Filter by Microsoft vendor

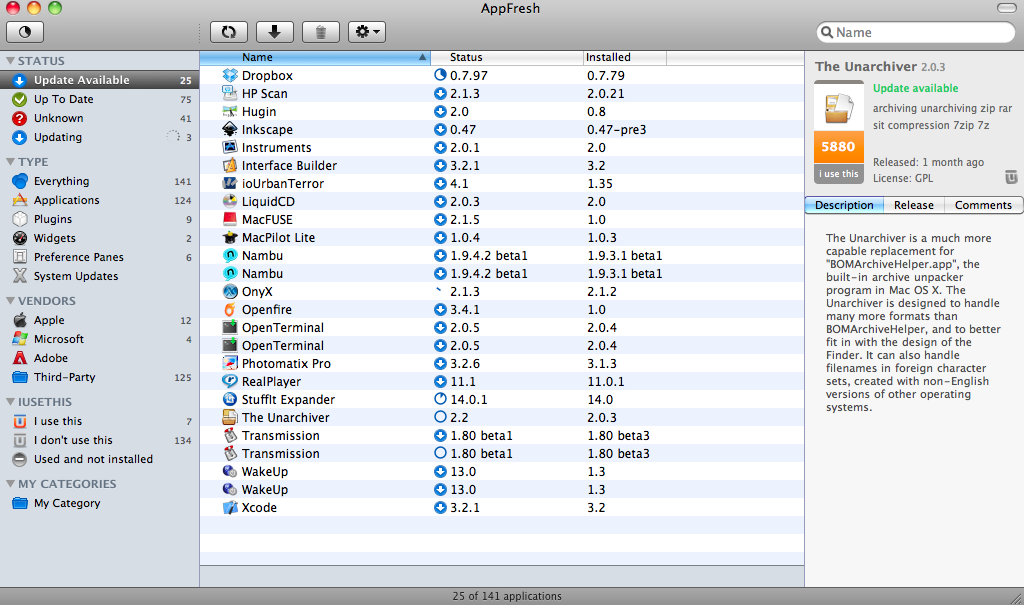point(99,339)
